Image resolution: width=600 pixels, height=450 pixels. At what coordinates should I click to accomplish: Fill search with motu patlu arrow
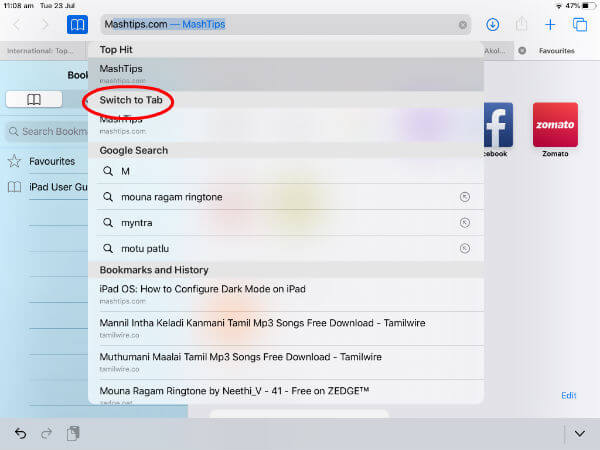click(x=465, y=248)
